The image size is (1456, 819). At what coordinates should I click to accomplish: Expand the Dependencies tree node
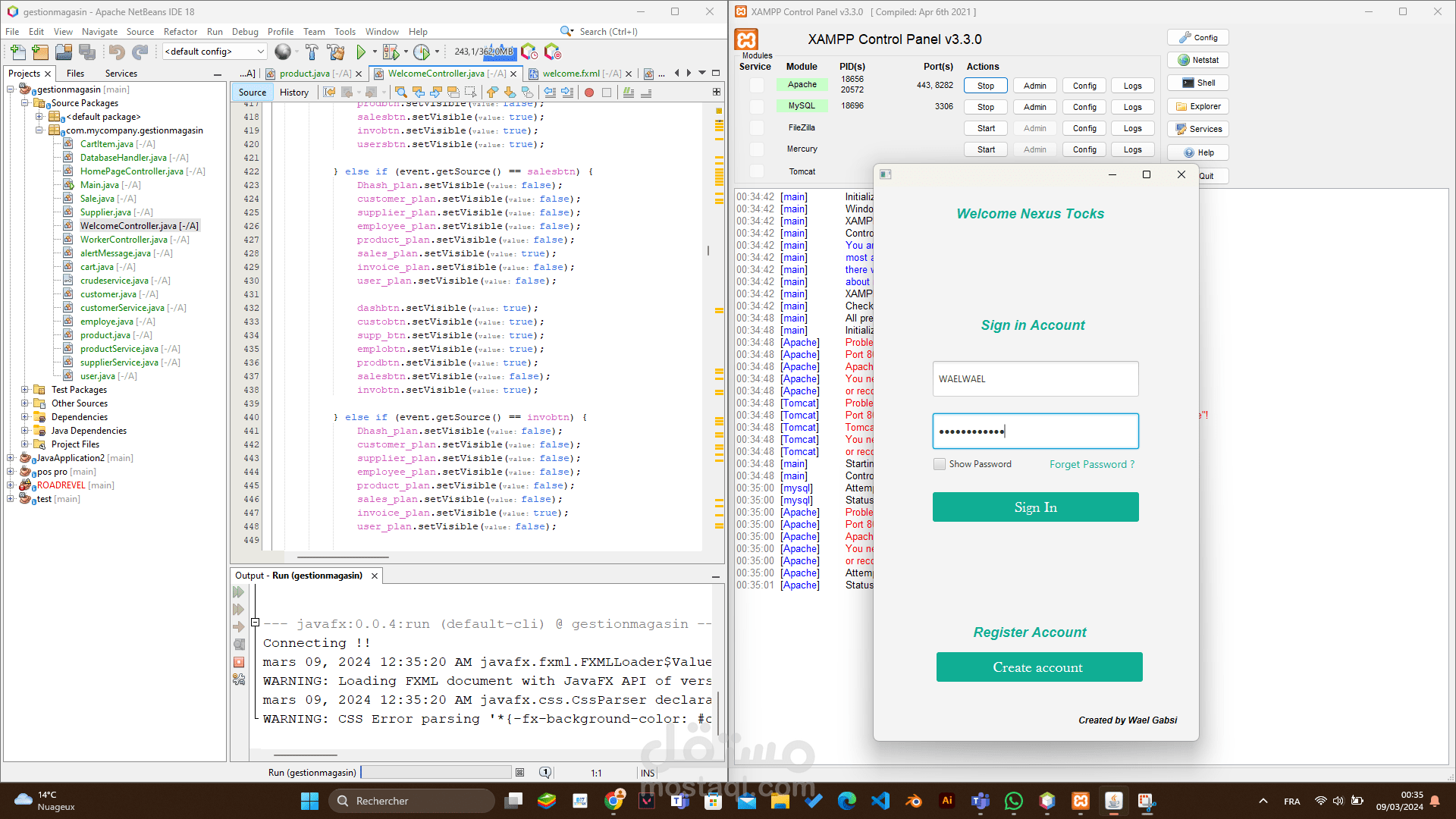pyautogui.click(x=25, y=417)
